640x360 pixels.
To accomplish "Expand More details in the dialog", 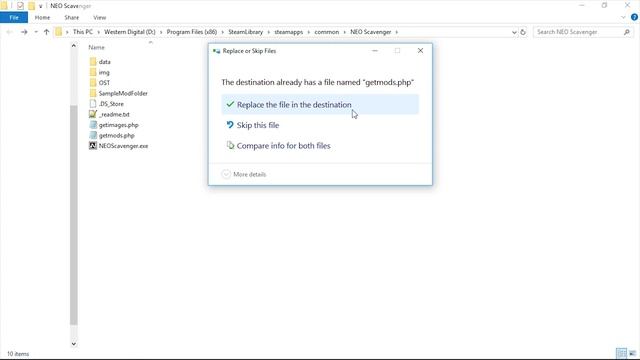I will coord(244,174).
